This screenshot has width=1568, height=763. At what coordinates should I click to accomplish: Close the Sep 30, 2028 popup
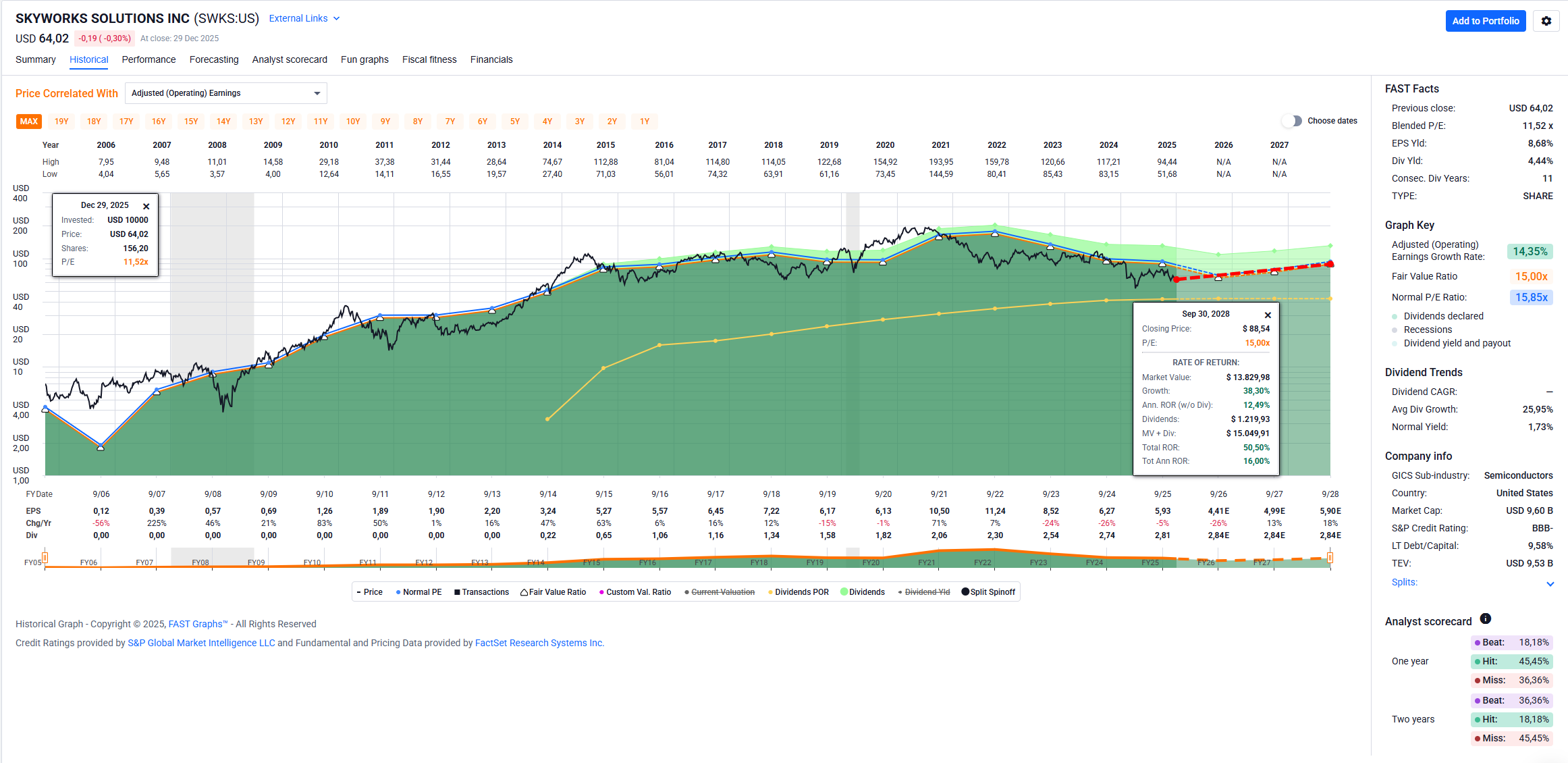(x=1268, y=315)
